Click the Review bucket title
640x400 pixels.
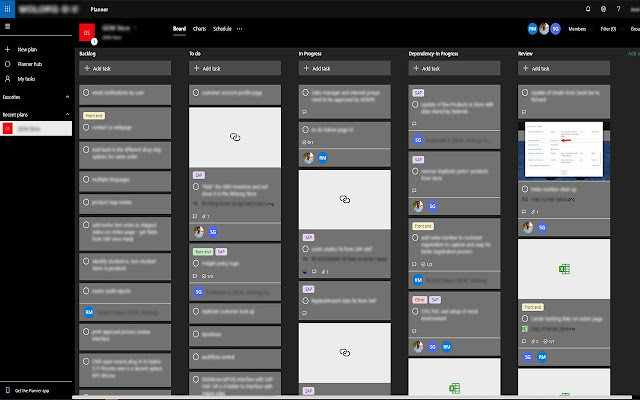[525, 54]
